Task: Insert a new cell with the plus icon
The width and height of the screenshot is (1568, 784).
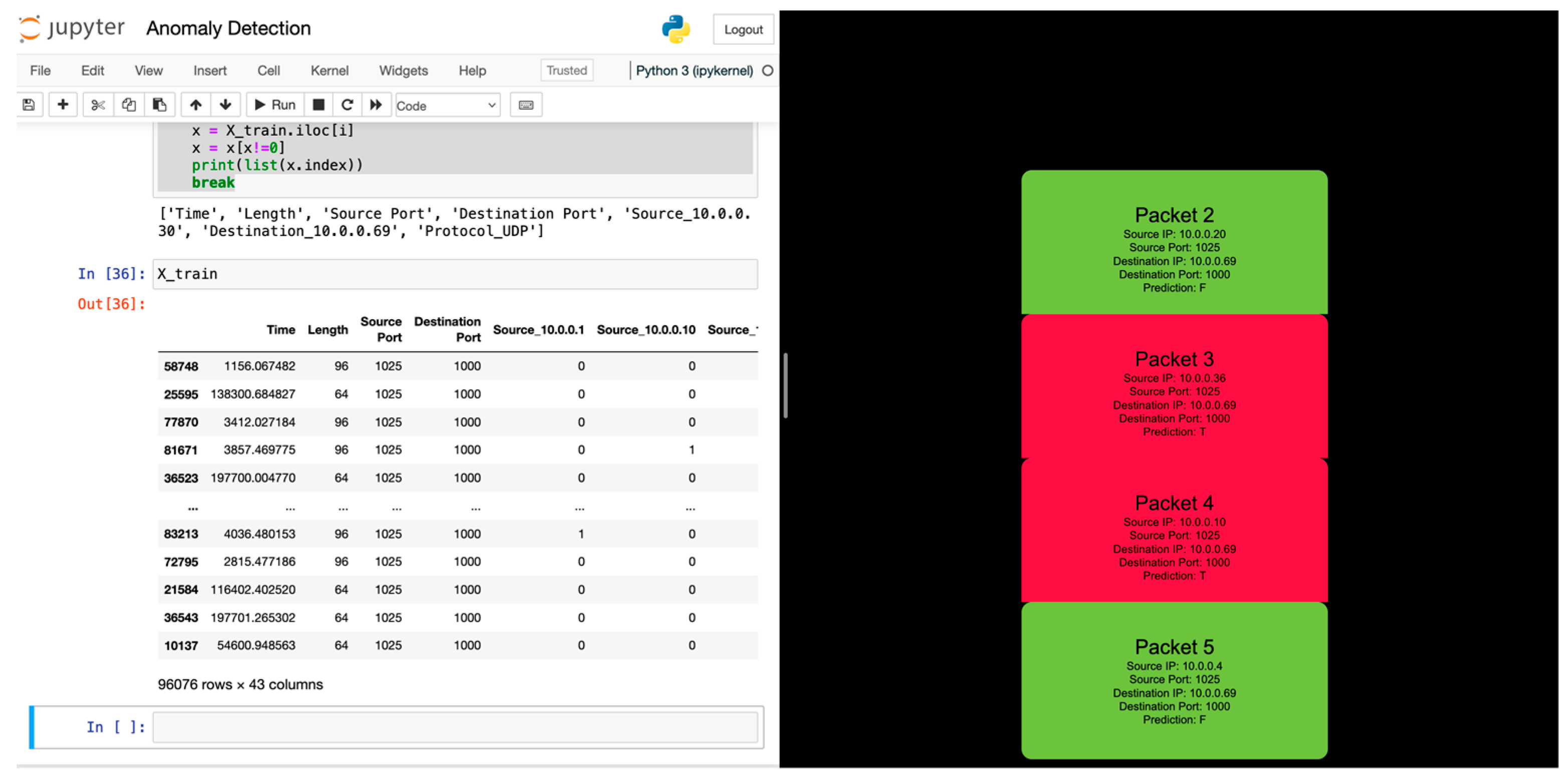Action: (x=63, y=105)
